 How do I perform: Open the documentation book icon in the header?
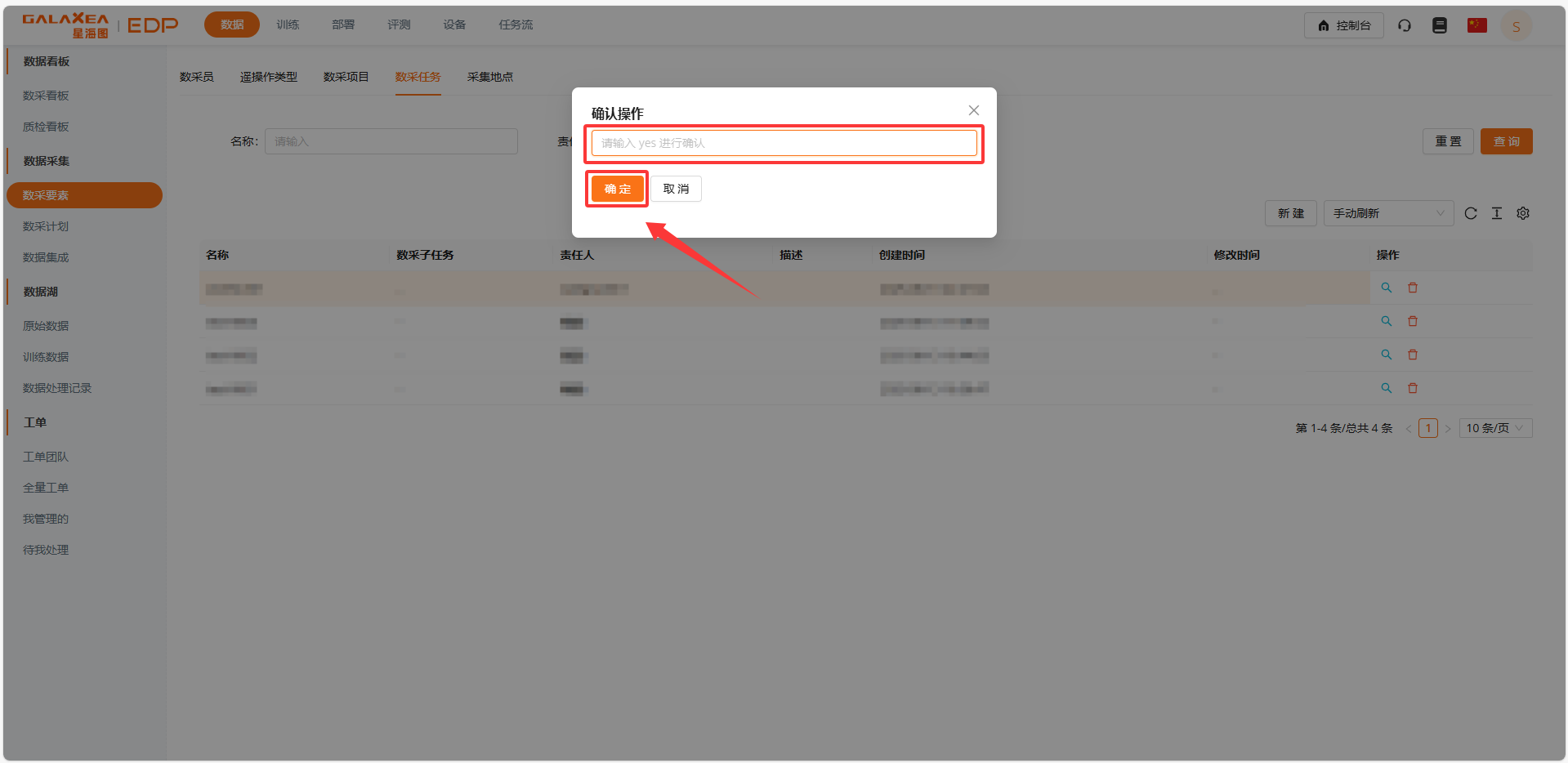1439,25
